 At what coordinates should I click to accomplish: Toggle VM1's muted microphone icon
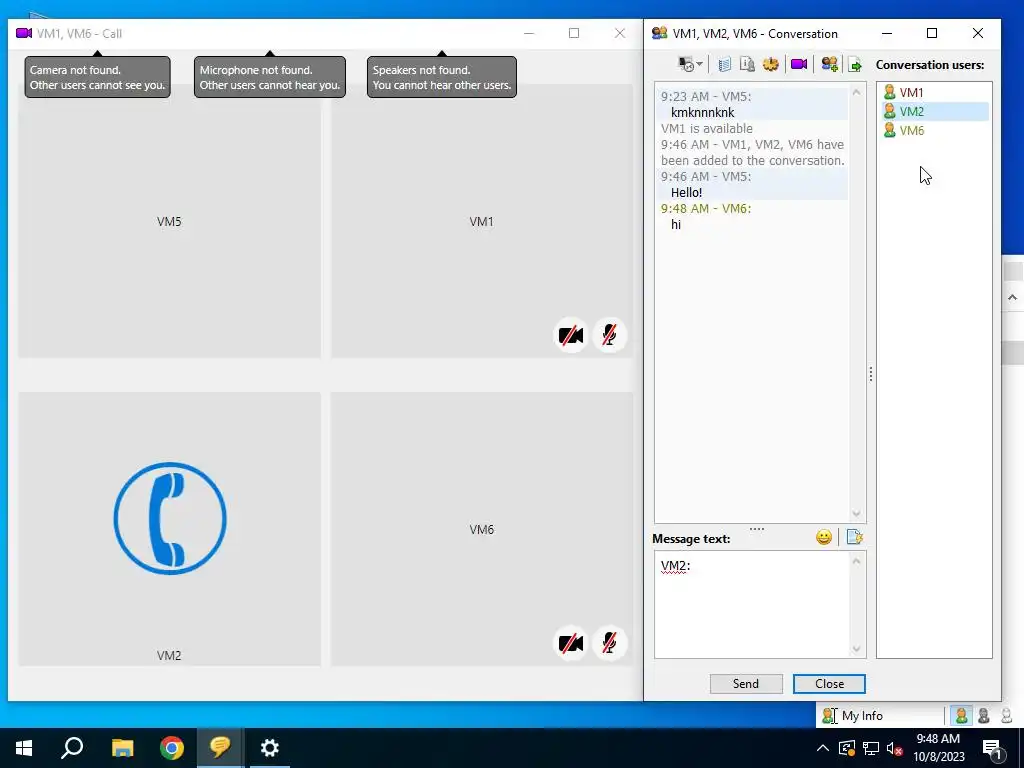pos(609,336)
